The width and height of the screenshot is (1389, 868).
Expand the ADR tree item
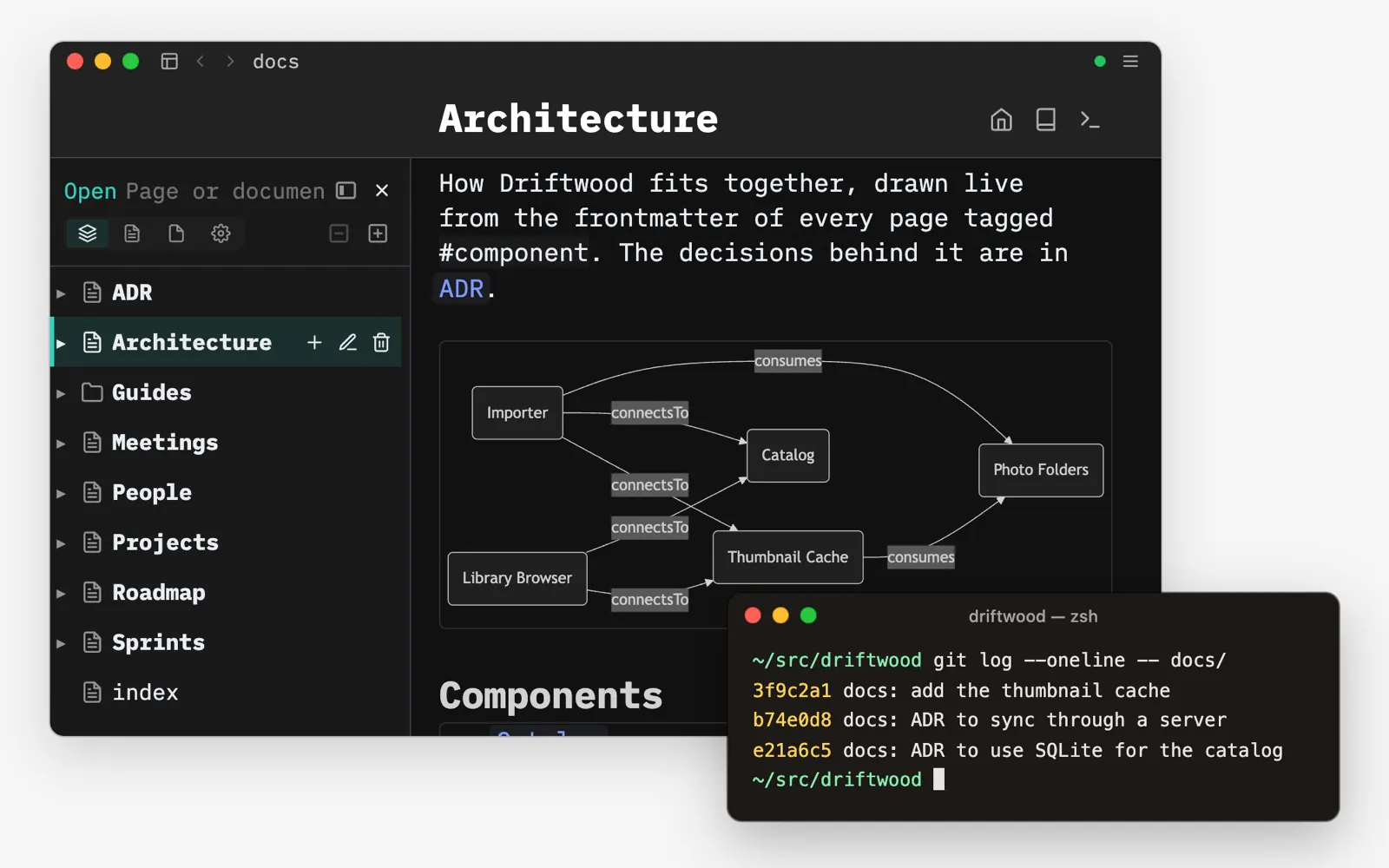(61, 293)
